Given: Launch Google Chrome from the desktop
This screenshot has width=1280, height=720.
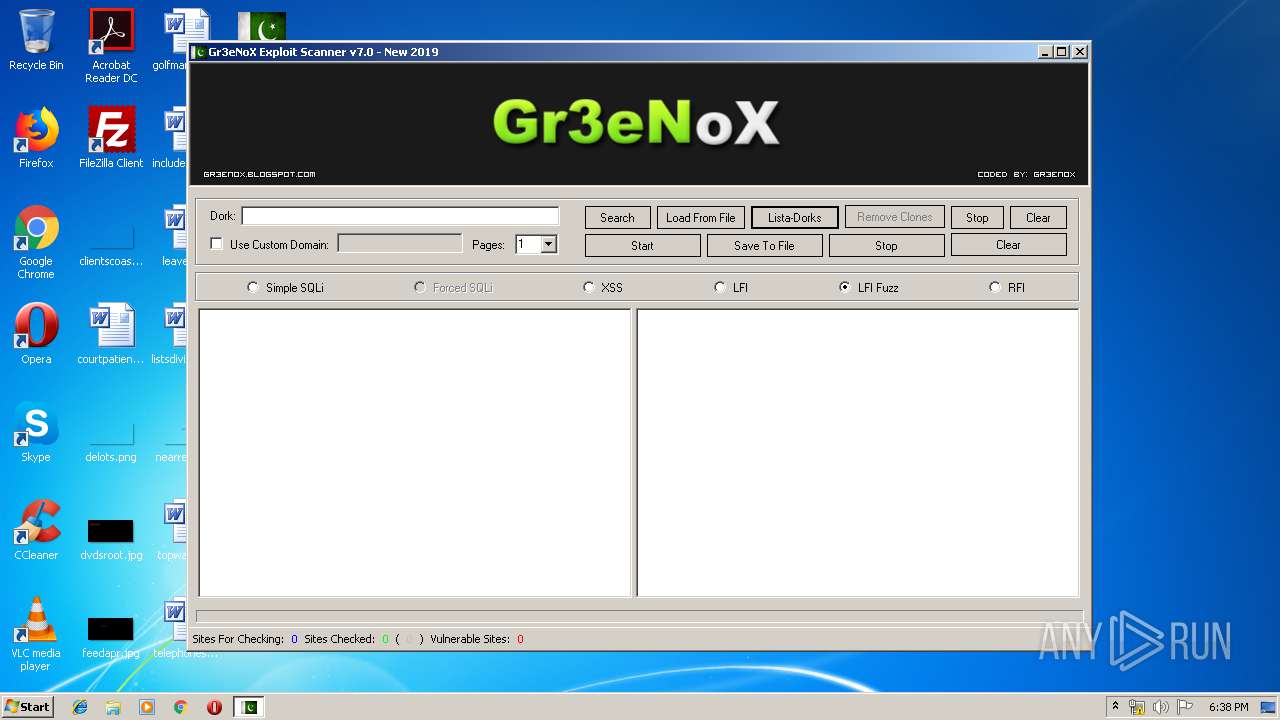Looking at the screenshot, I should pyautogui.click(x=36, y=243).
